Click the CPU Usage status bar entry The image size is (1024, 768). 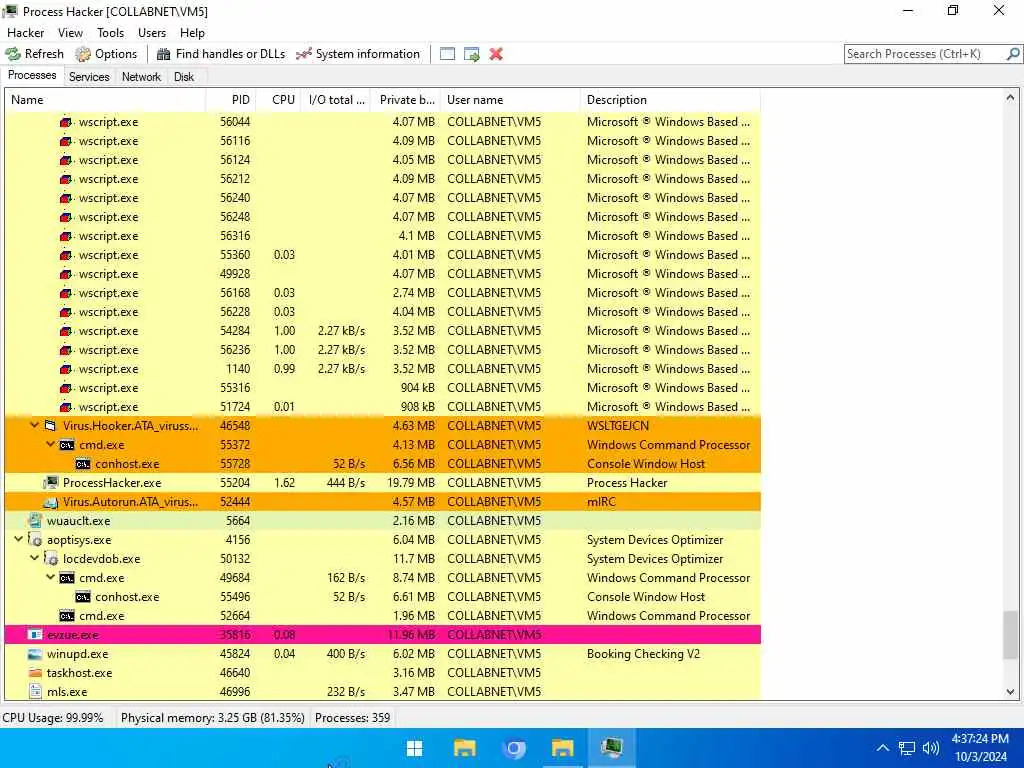point(53,718)
